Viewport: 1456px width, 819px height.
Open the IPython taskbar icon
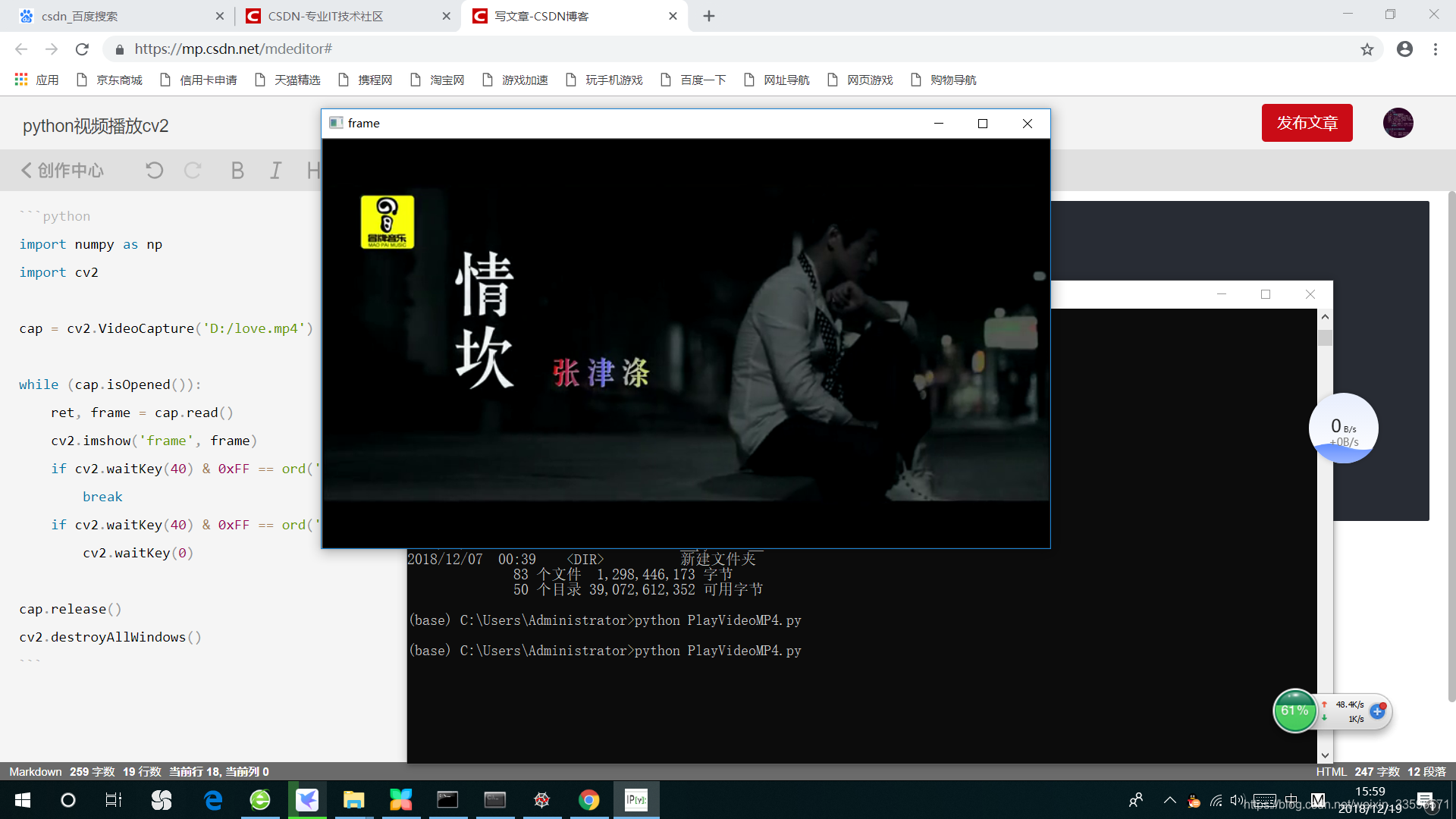pos(636,800)
